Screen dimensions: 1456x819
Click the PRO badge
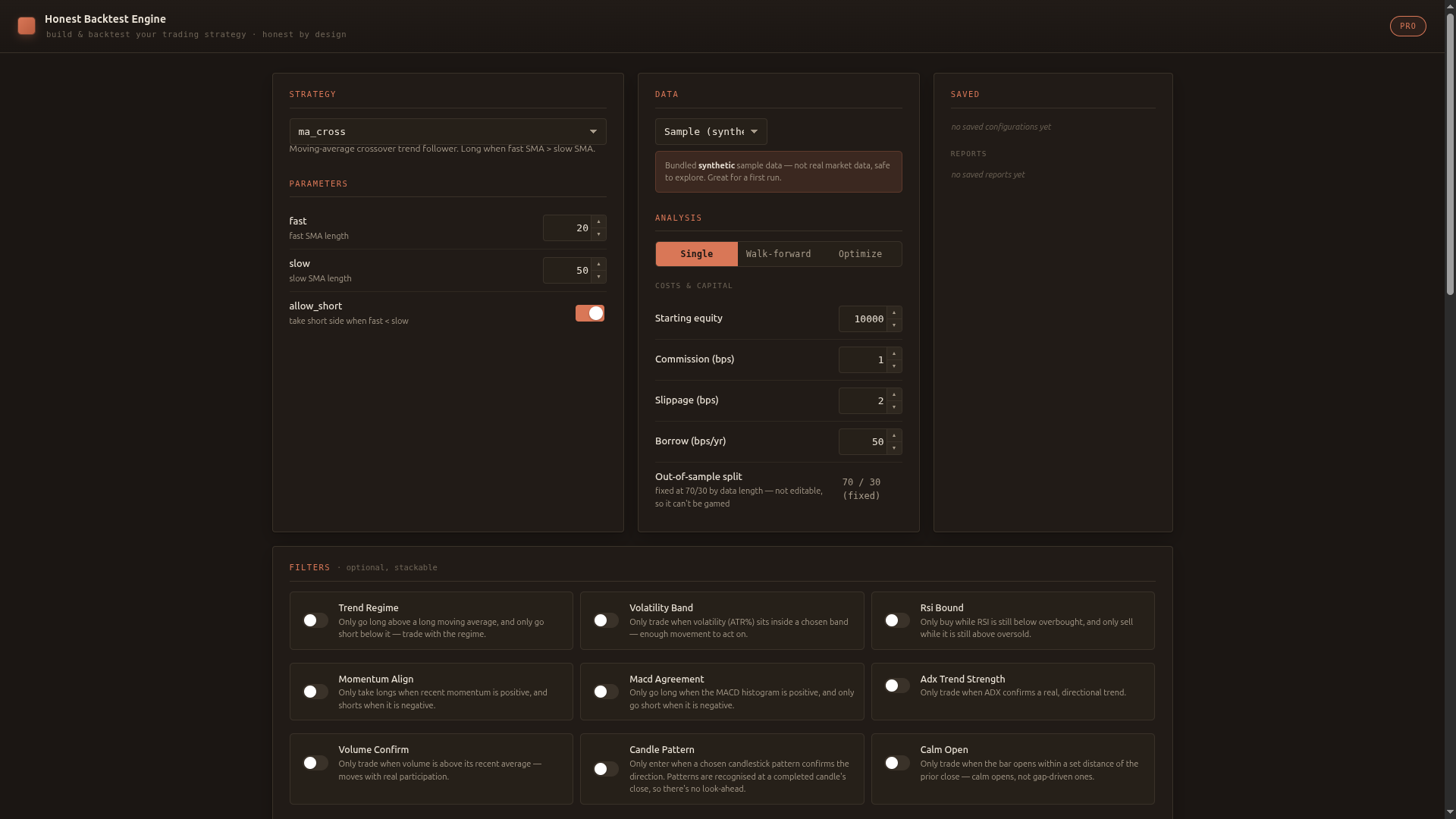coord(1407,26)
